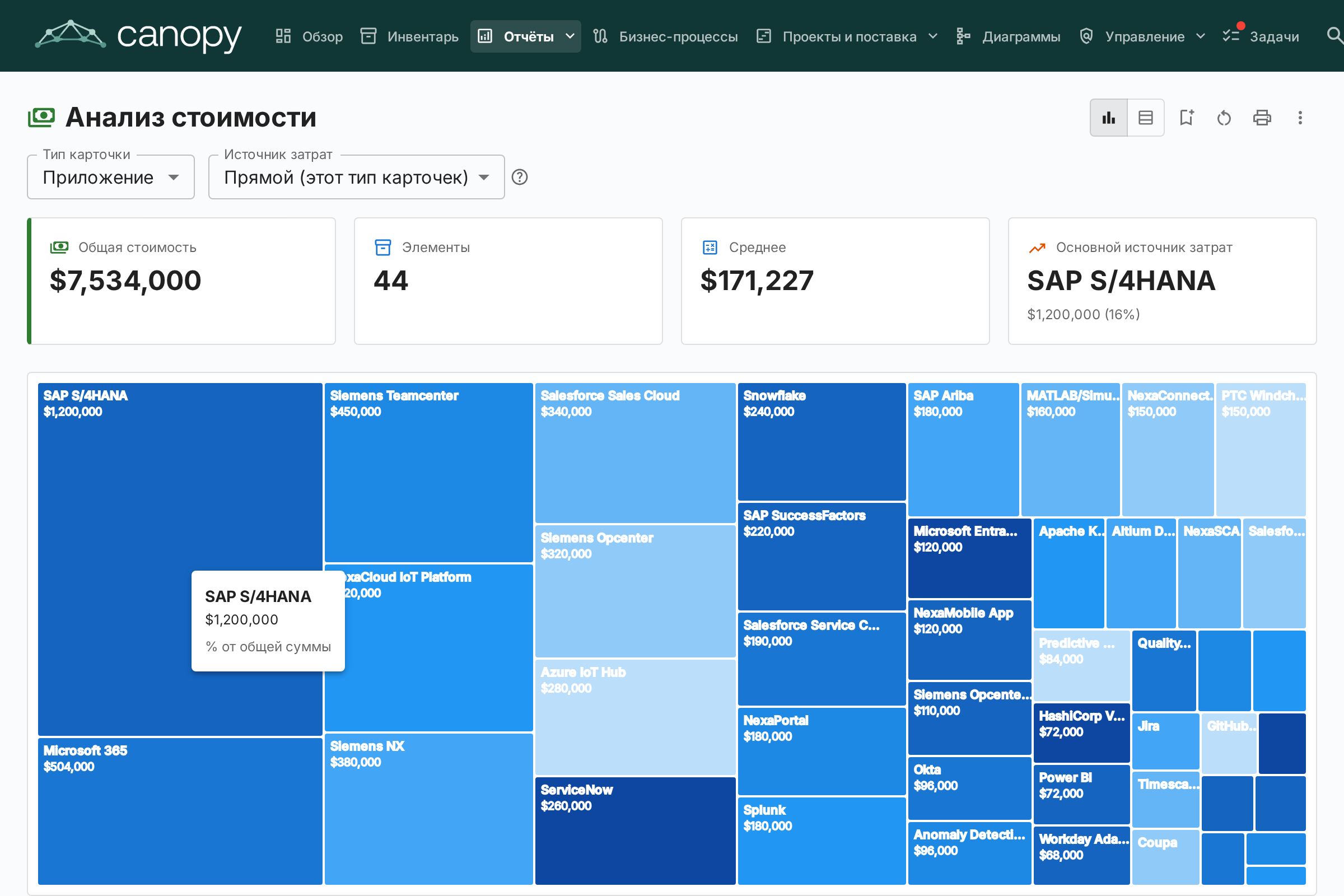Screen dimensions: 1344x896
Task: Open the Тип карточки dropdown
Action: pyautogui.click(x=111, y=177)
